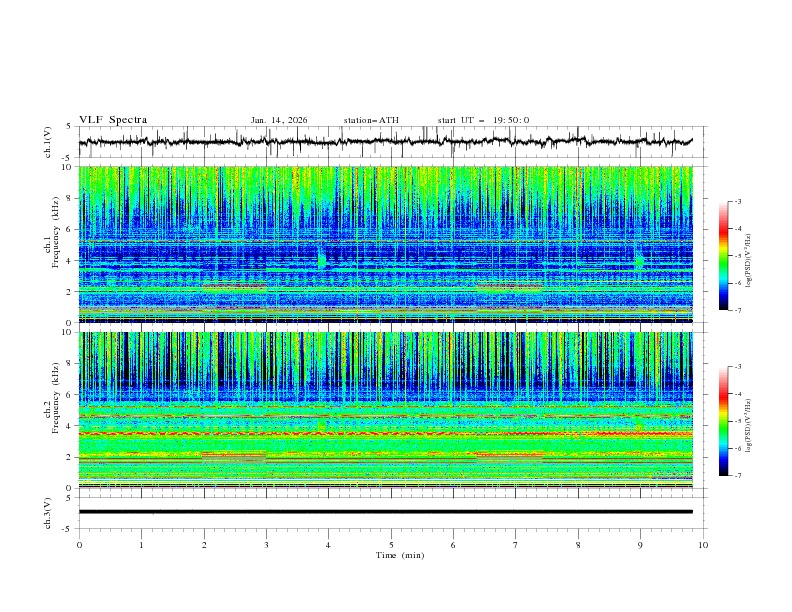Image resolution: width=792 pixels, height=612 pixels.
Task: Click the start UT 19:50:0 text
Action: [483, 120]
